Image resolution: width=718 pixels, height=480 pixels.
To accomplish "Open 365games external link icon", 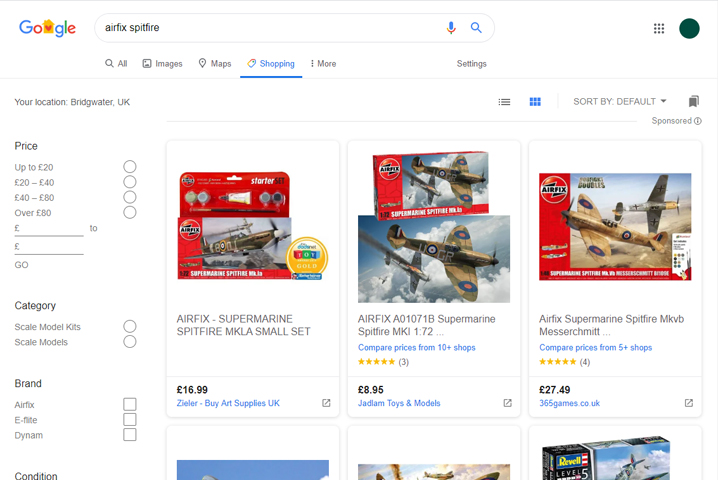I will 689,403.
